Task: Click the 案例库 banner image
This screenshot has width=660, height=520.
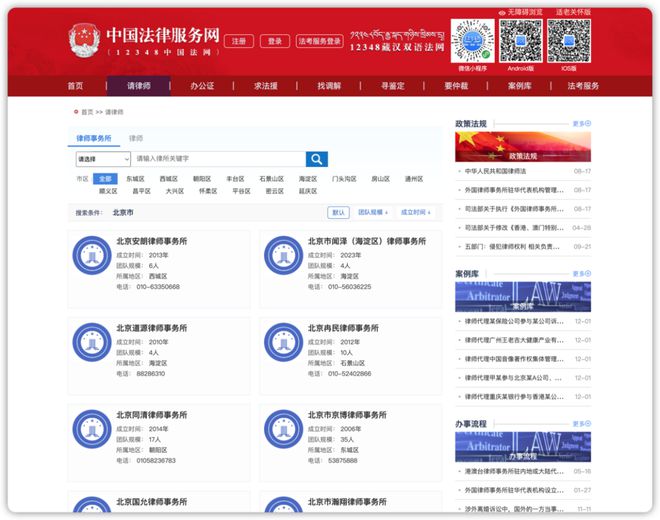Action: coord(523,297)
